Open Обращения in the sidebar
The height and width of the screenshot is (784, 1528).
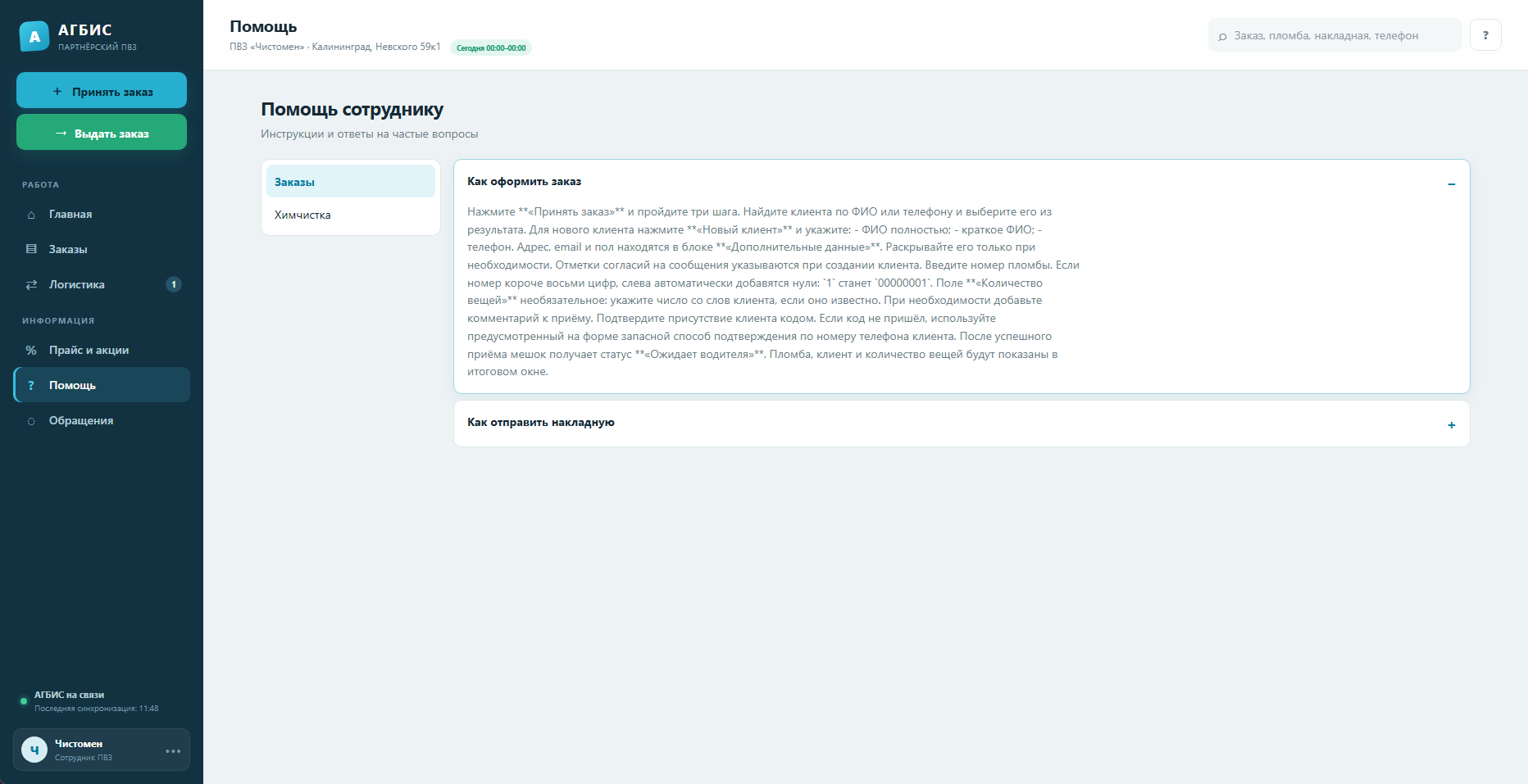[102, 421]
